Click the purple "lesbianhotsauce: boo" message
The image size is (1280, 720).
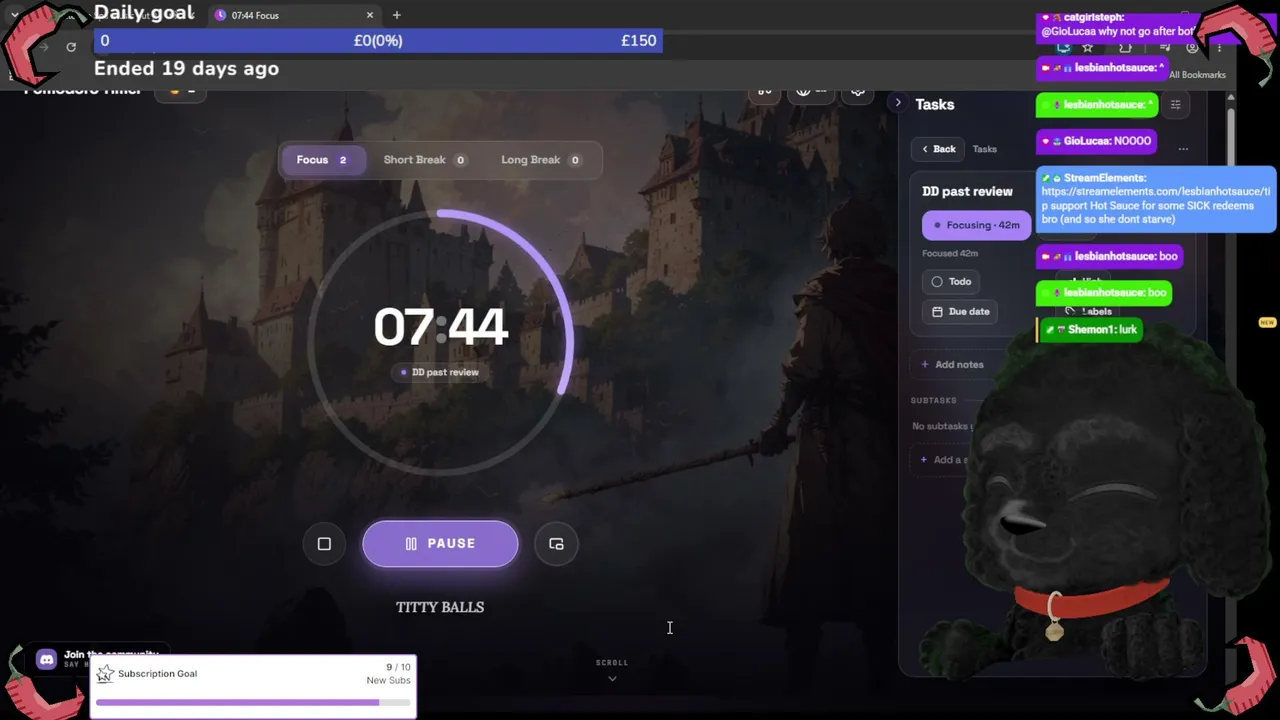coord(1110,257)
